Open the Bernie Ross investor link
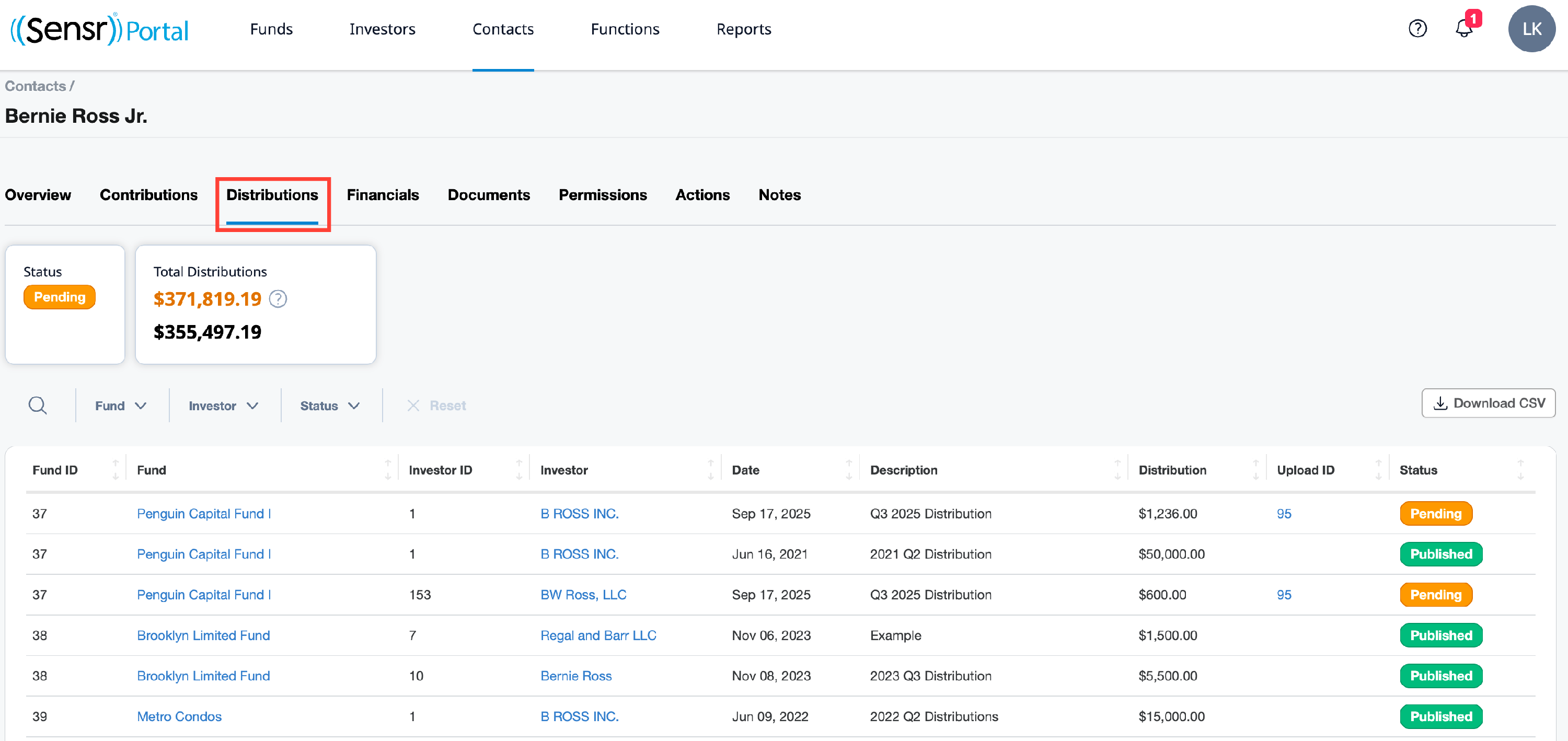 click(576, 676)
